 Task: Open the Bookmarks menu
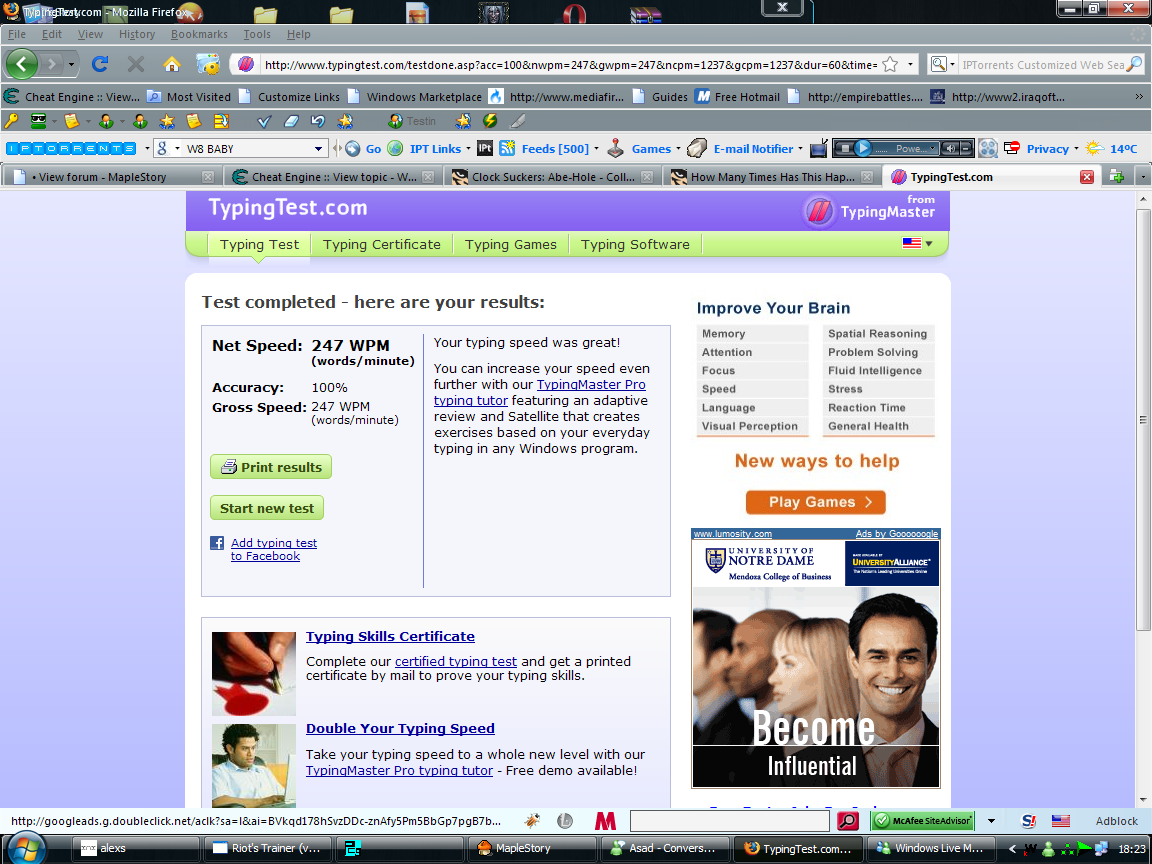pyautogui.click(x=199, y=34)
